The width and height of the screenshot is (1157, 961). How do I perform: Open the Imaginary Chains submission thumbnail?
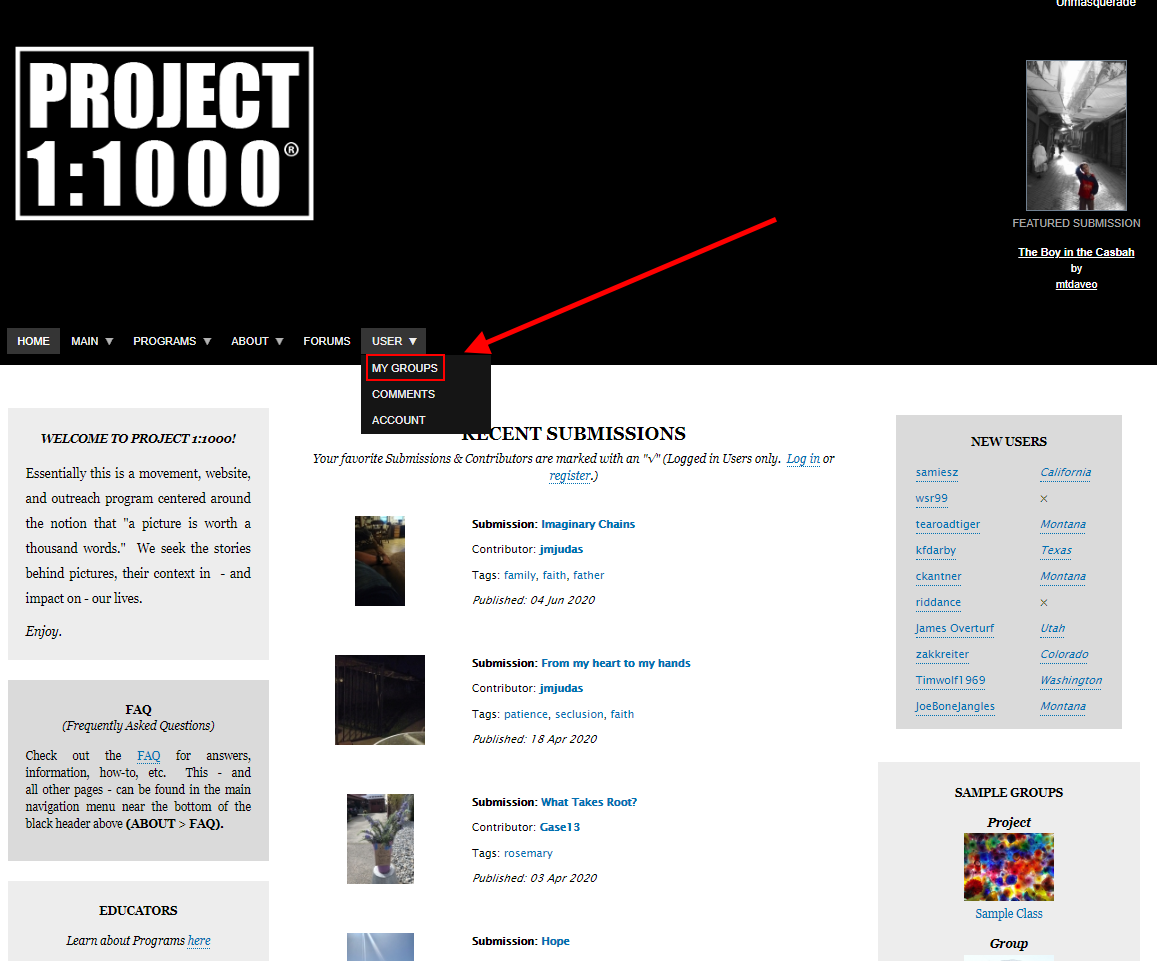coord(380,561)
